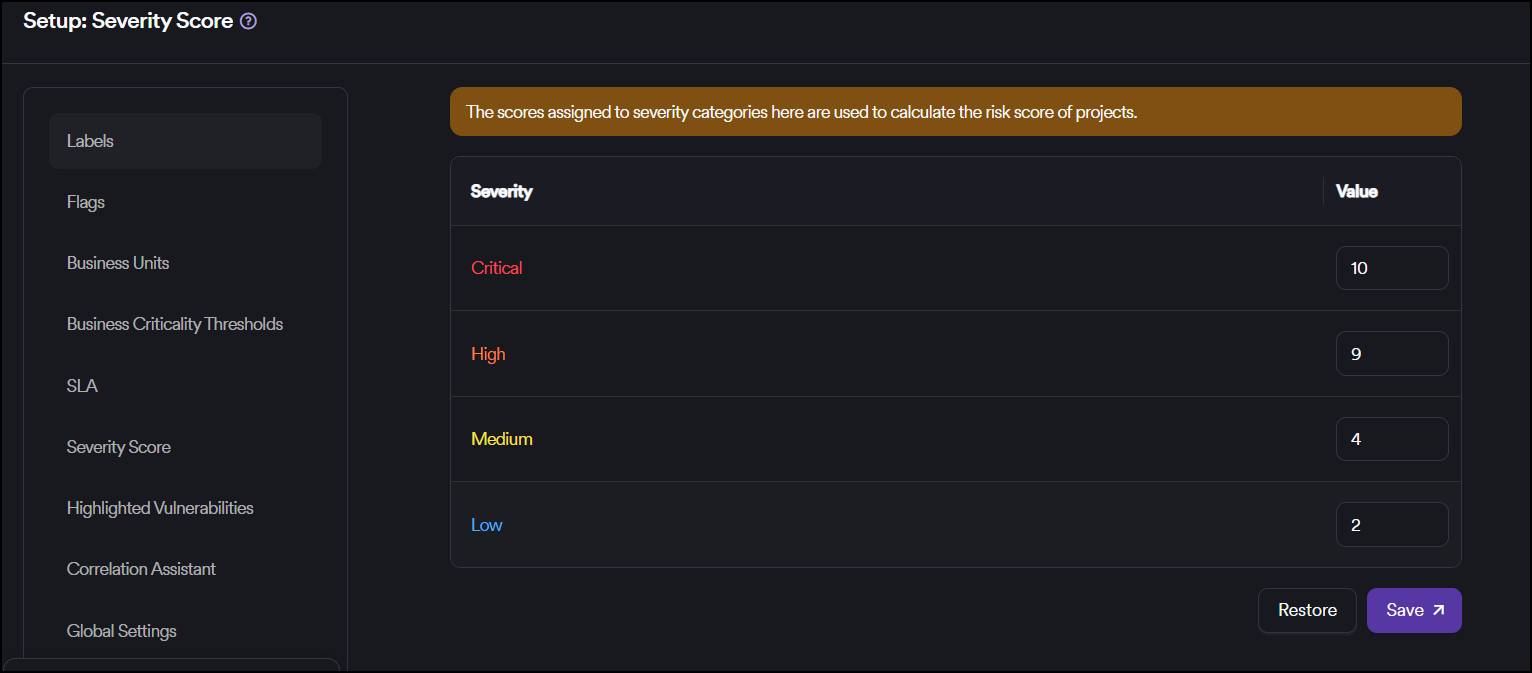Screen dimensions: 1532x673
Task: Navigate to the SLA setup page
Action: (x=82, y=386)
